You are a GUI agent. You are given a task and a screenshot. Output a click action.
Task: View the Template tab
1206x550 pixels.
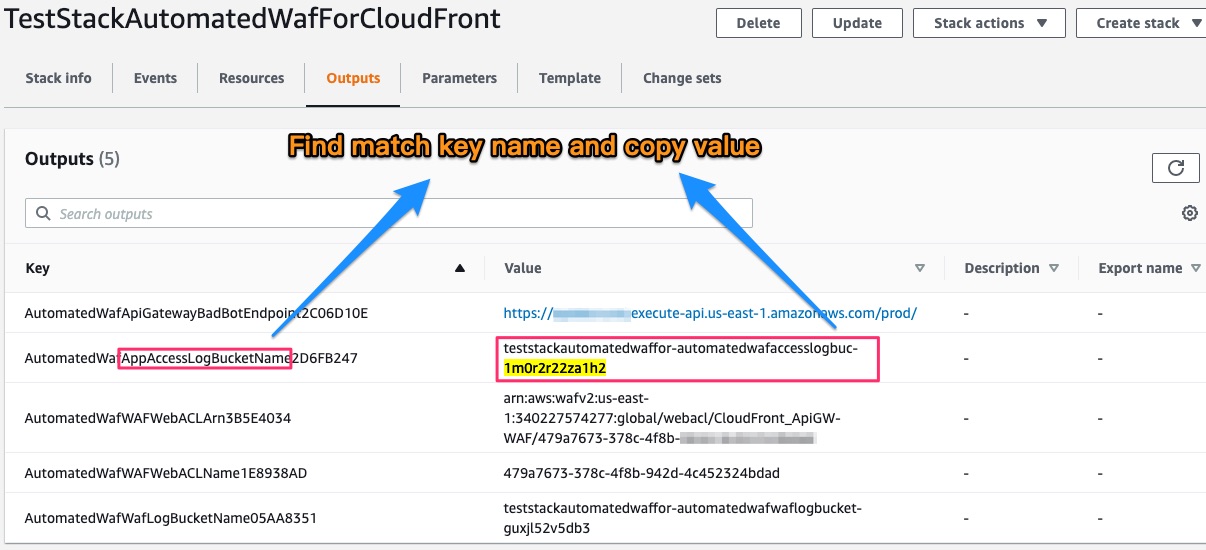pos(570,78)
